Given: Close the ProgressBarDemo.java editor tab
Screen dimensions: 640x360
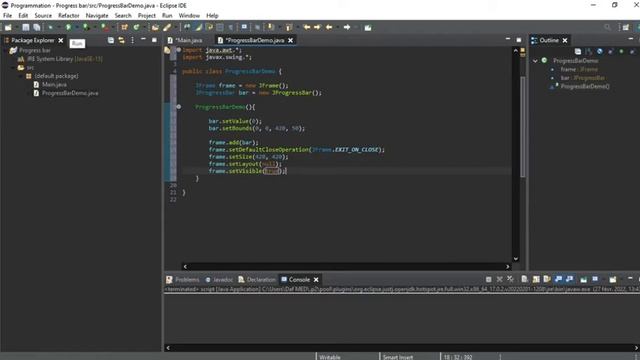Looking at the screenshot, I should pyautogui.click(x=290, y=40).
